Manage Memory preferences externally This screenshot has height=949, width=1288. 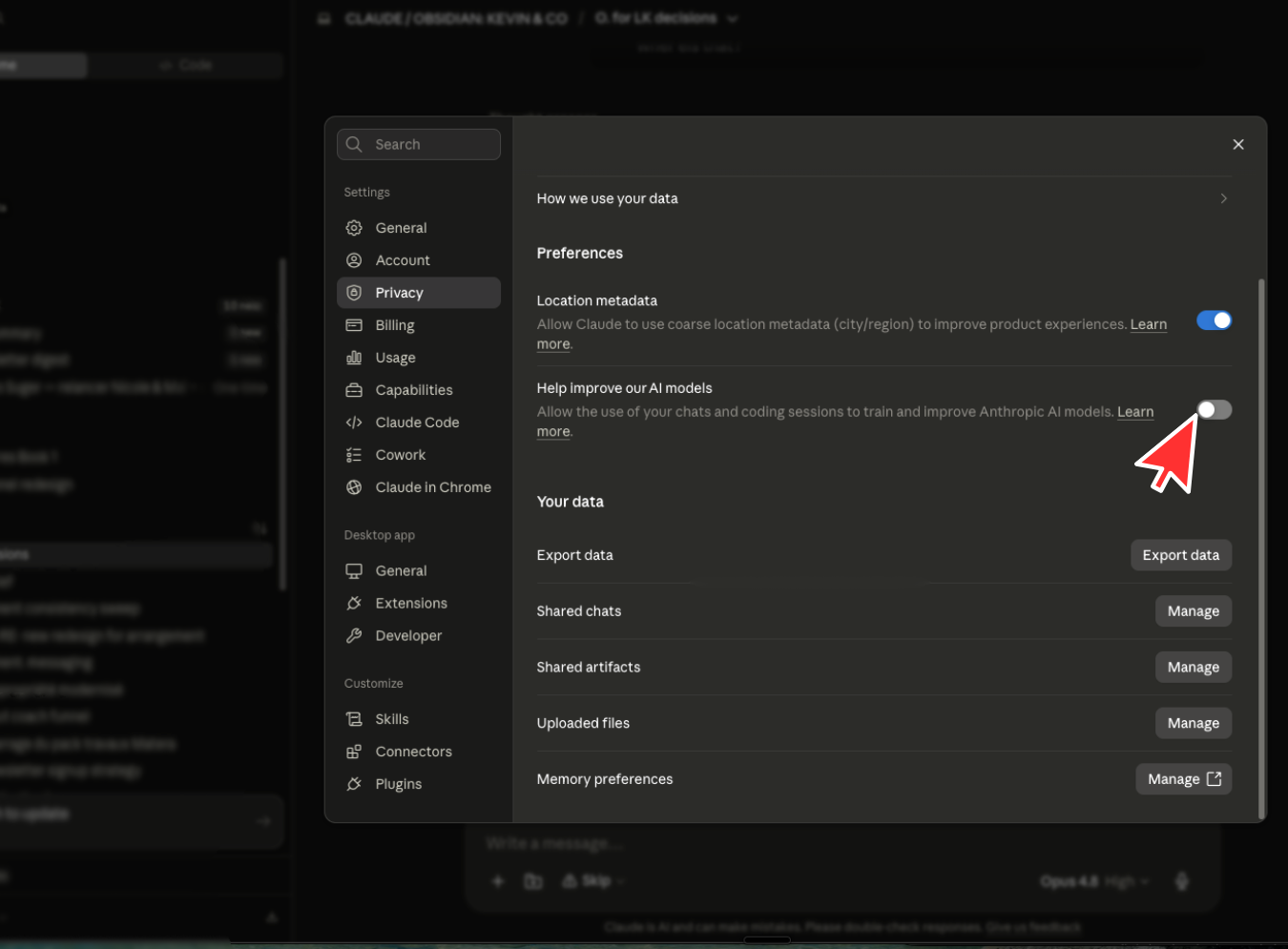pyautogui.click(x=1183, y=779)
